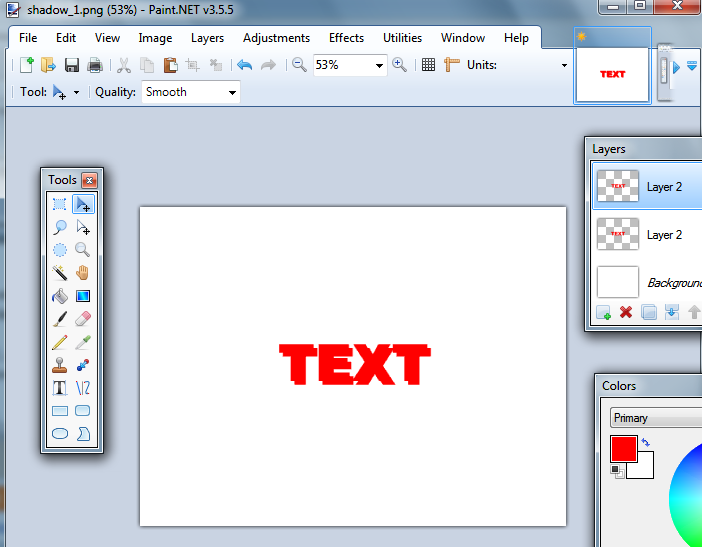Select the Rectangle Select tool

tap(60, 204)
